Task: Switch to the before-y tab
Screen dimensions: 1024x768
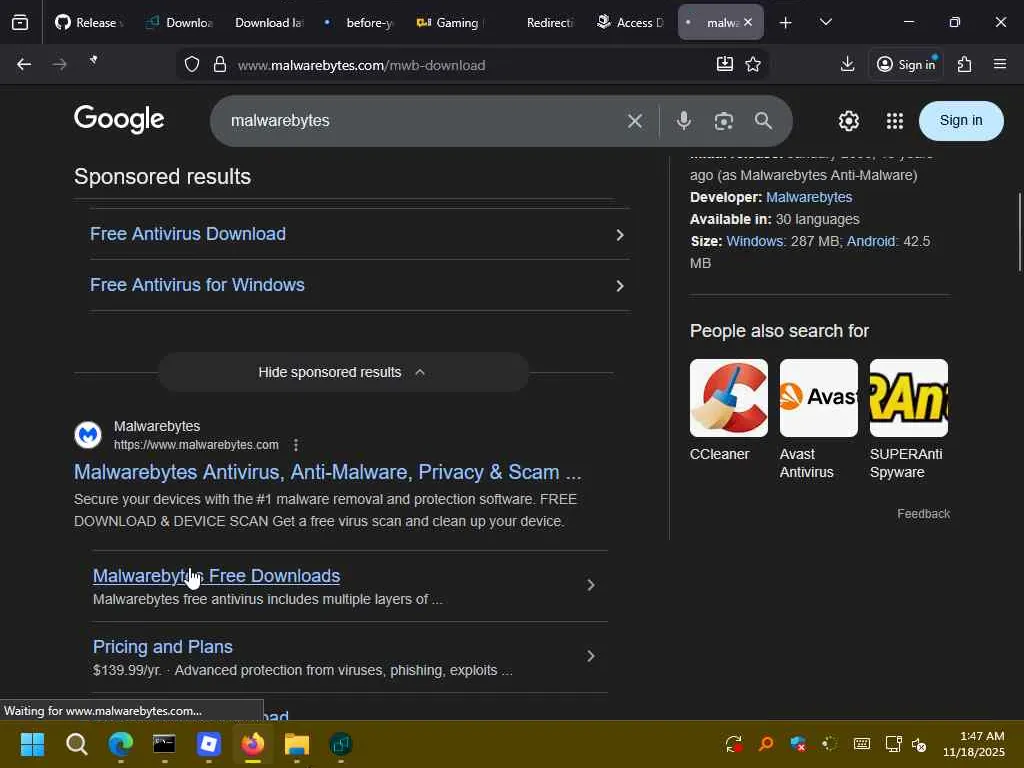Action: [x=360, y=23]
